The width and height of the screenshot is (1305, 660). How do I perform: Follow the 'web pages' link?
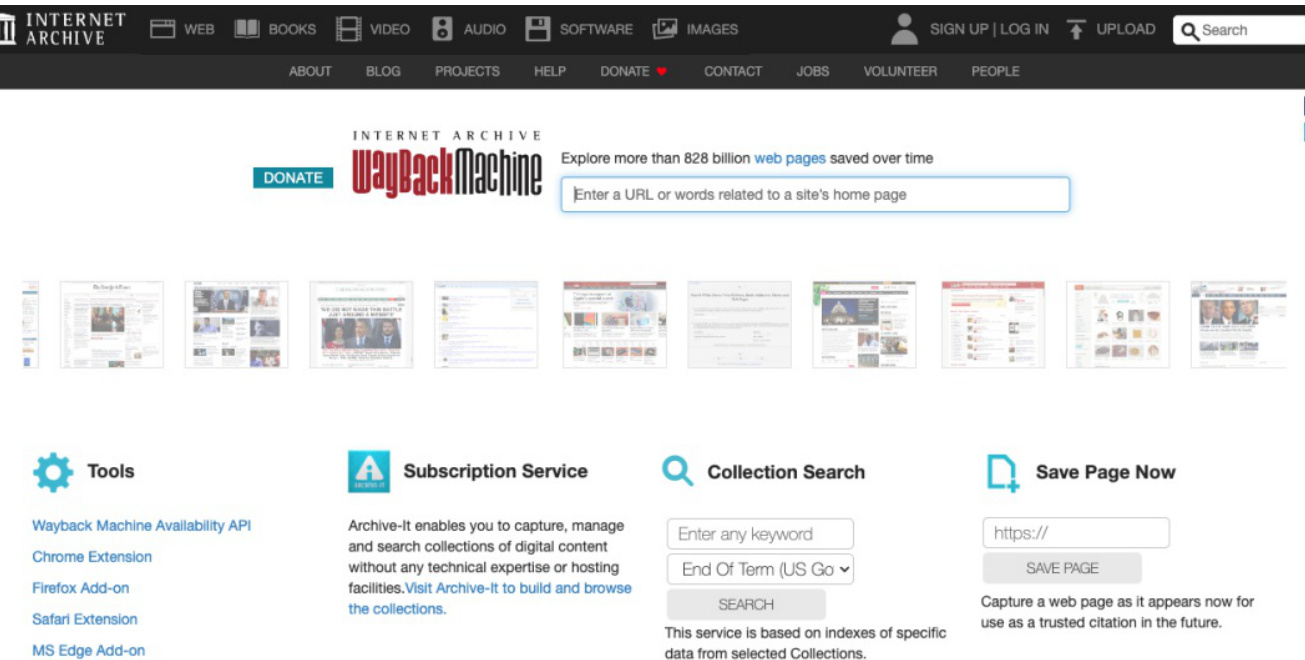790,158
